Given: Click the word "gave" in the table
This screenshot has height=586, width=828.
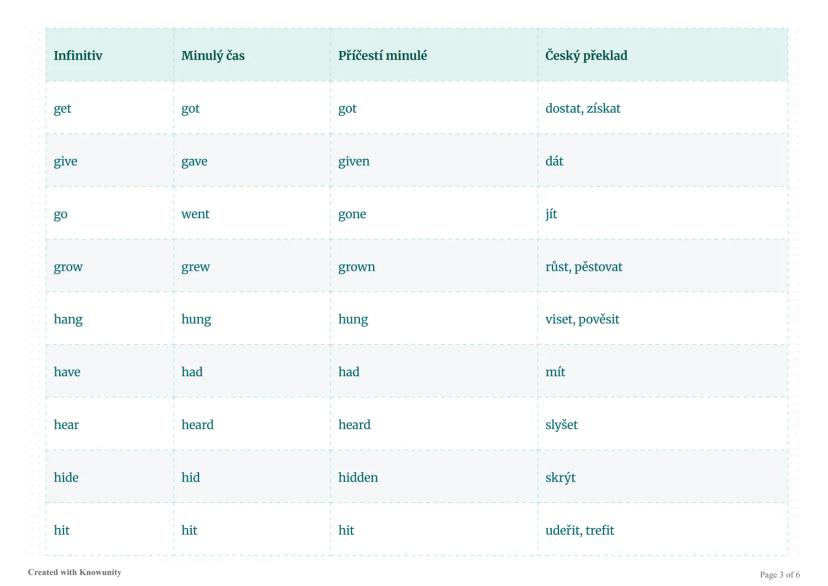Looking at the screenshot, I should [x=194, y=161].
